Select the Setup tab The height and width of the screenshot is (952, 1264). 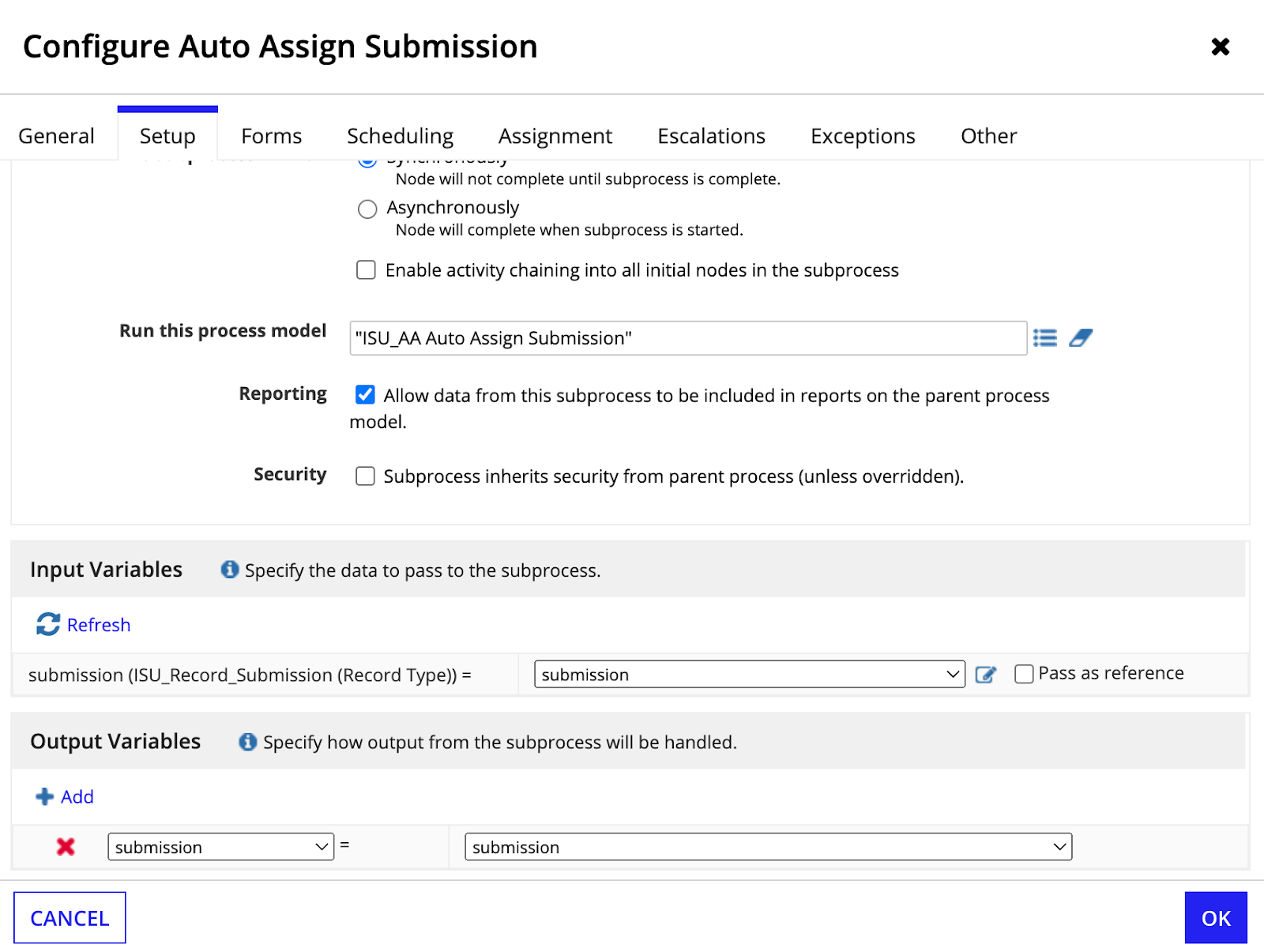pos(167,136)
